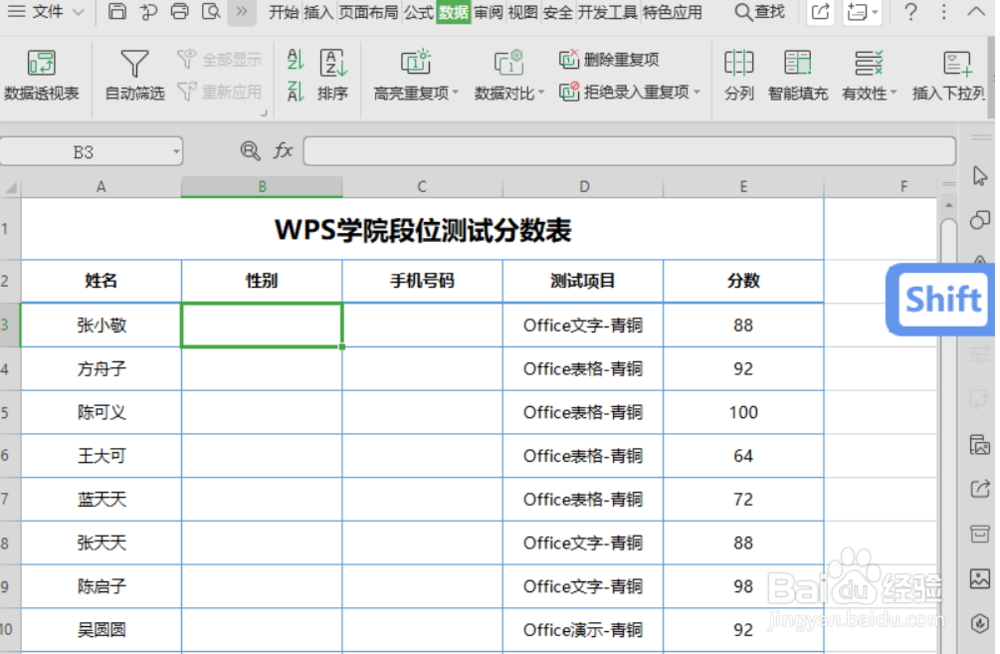Screen dimensions: 1000x654
Task: Switch to the 审阅 tab
Action: 489,12
